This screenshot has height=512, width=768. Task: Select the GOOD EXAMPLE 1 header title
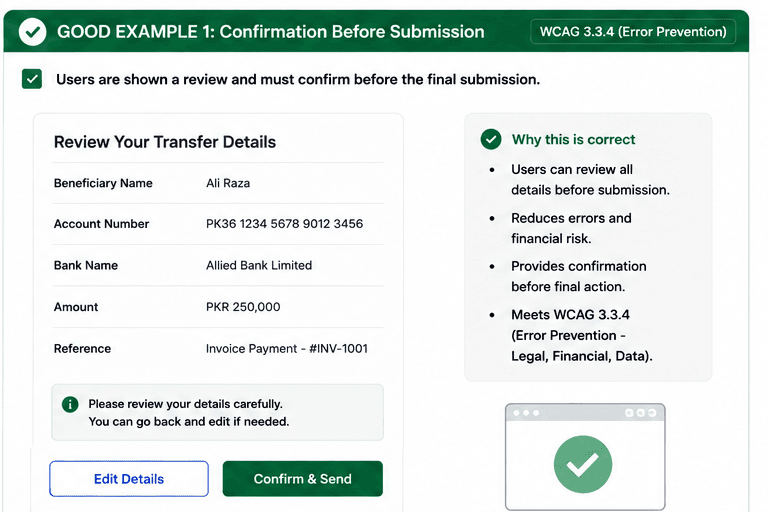270,32
